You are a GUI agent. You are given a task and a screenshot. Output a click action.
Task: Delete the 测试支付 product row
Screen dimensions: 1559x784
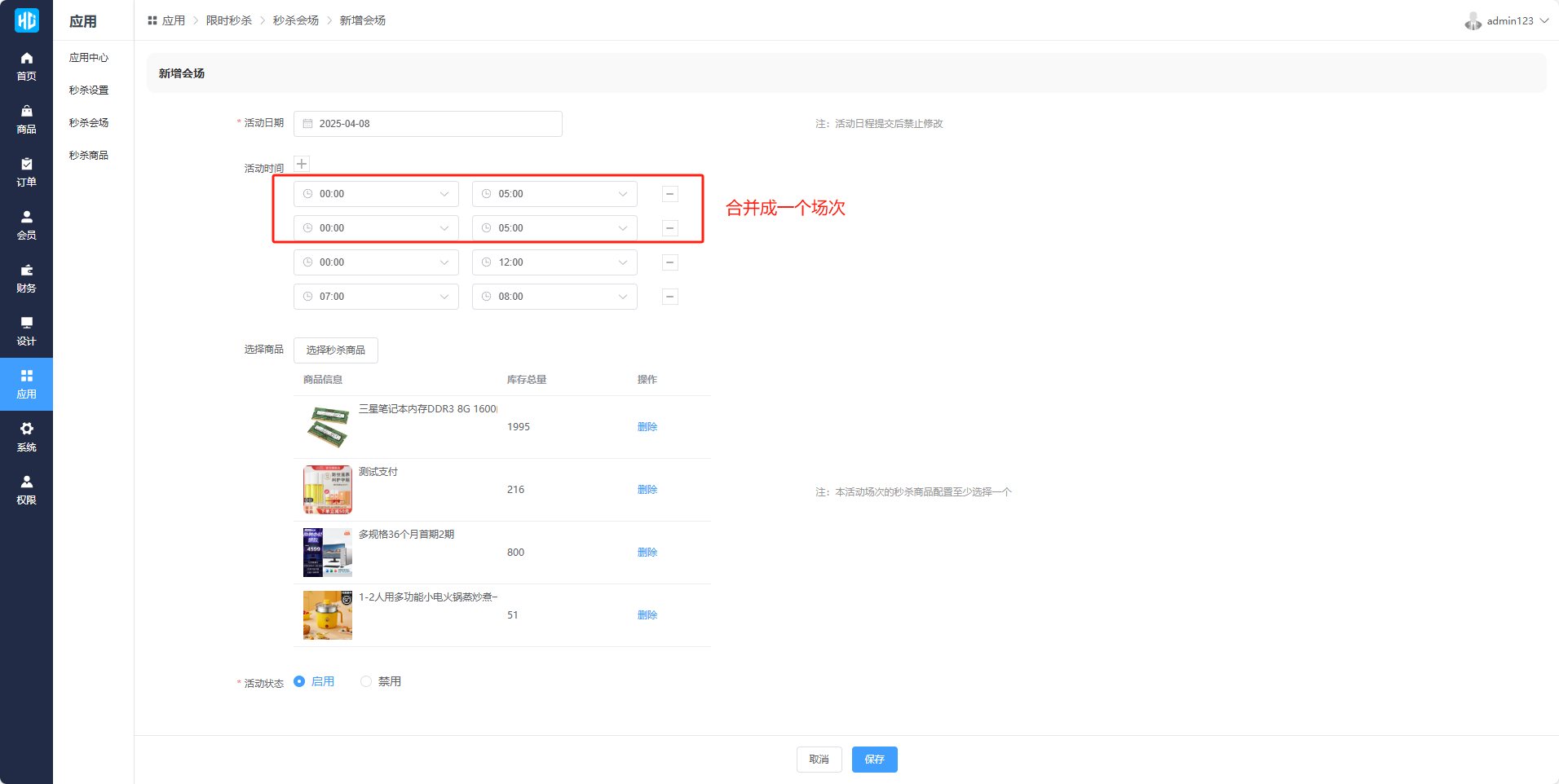click(647, 490)
